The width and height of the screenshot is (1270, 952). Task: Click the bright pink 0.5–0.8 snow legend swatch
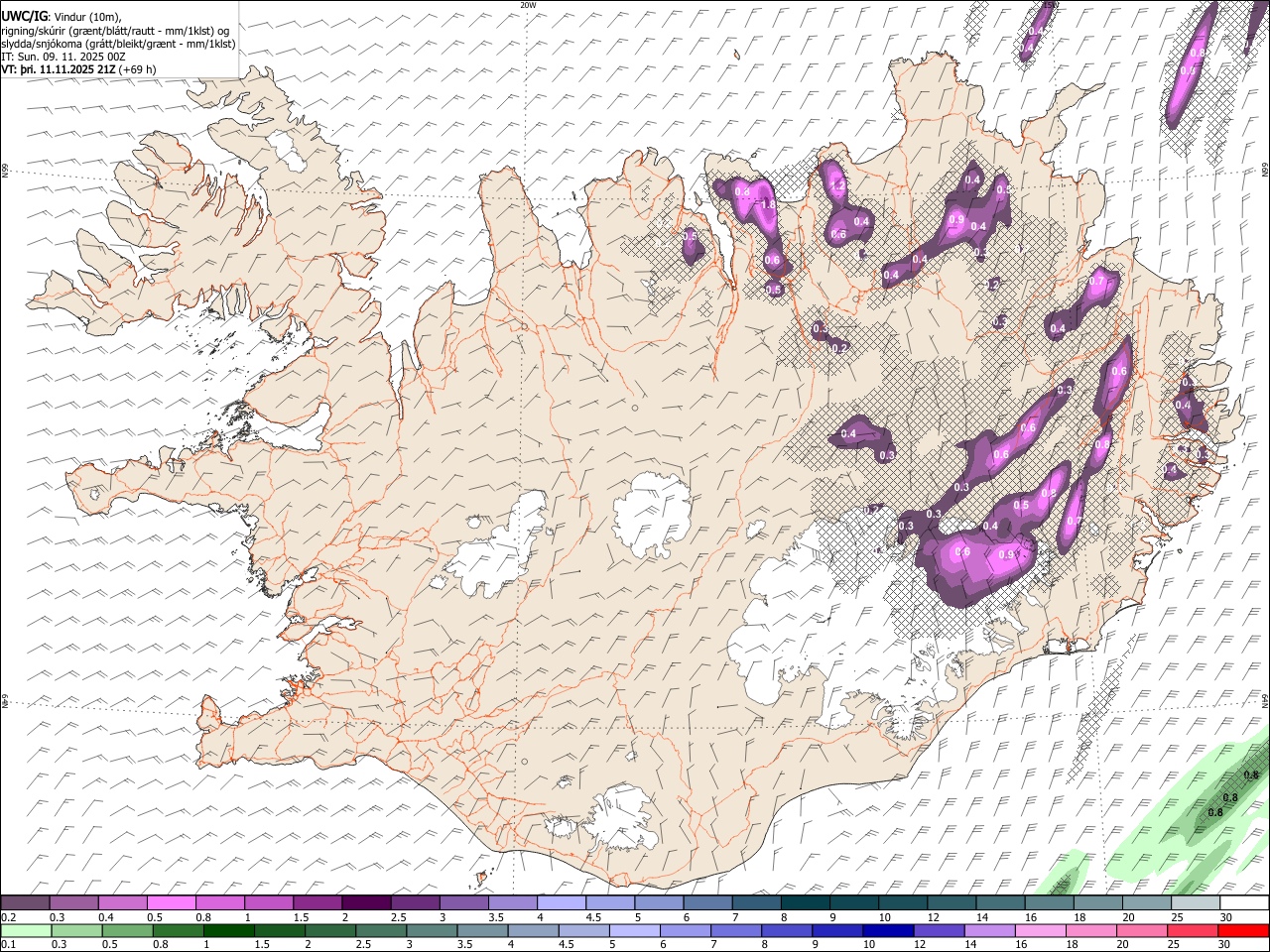pyautogui.click(x=172, y=902)
